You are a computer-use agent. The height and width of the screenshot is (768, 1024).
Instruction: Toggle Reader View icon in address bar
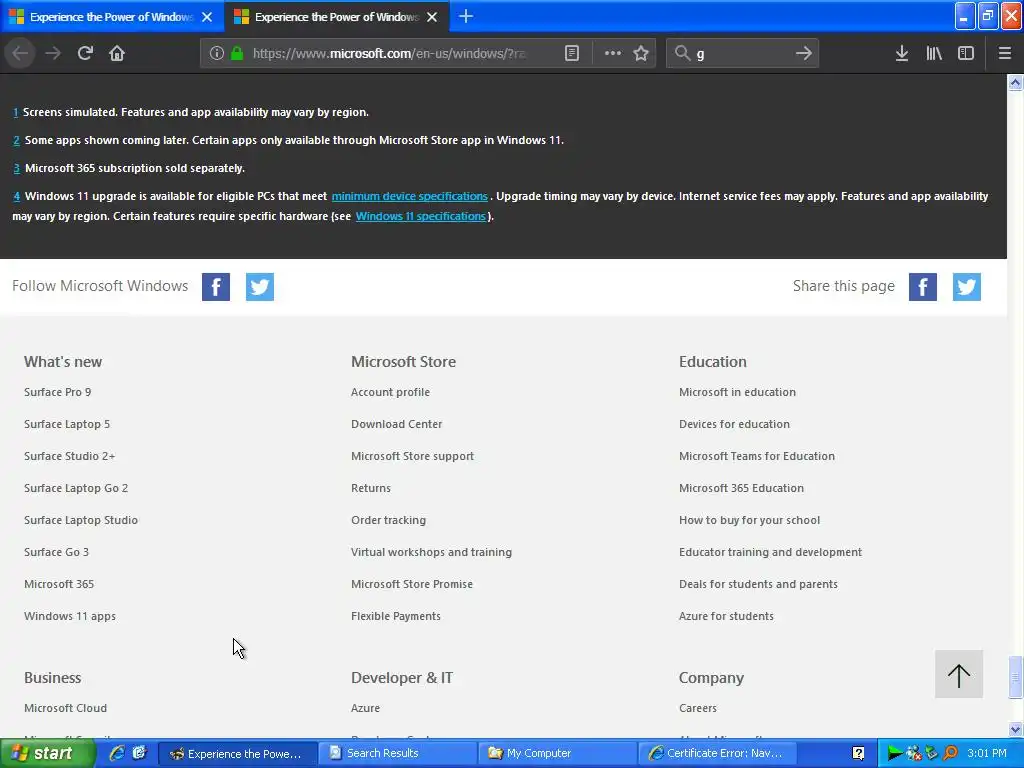coord(572,53)
